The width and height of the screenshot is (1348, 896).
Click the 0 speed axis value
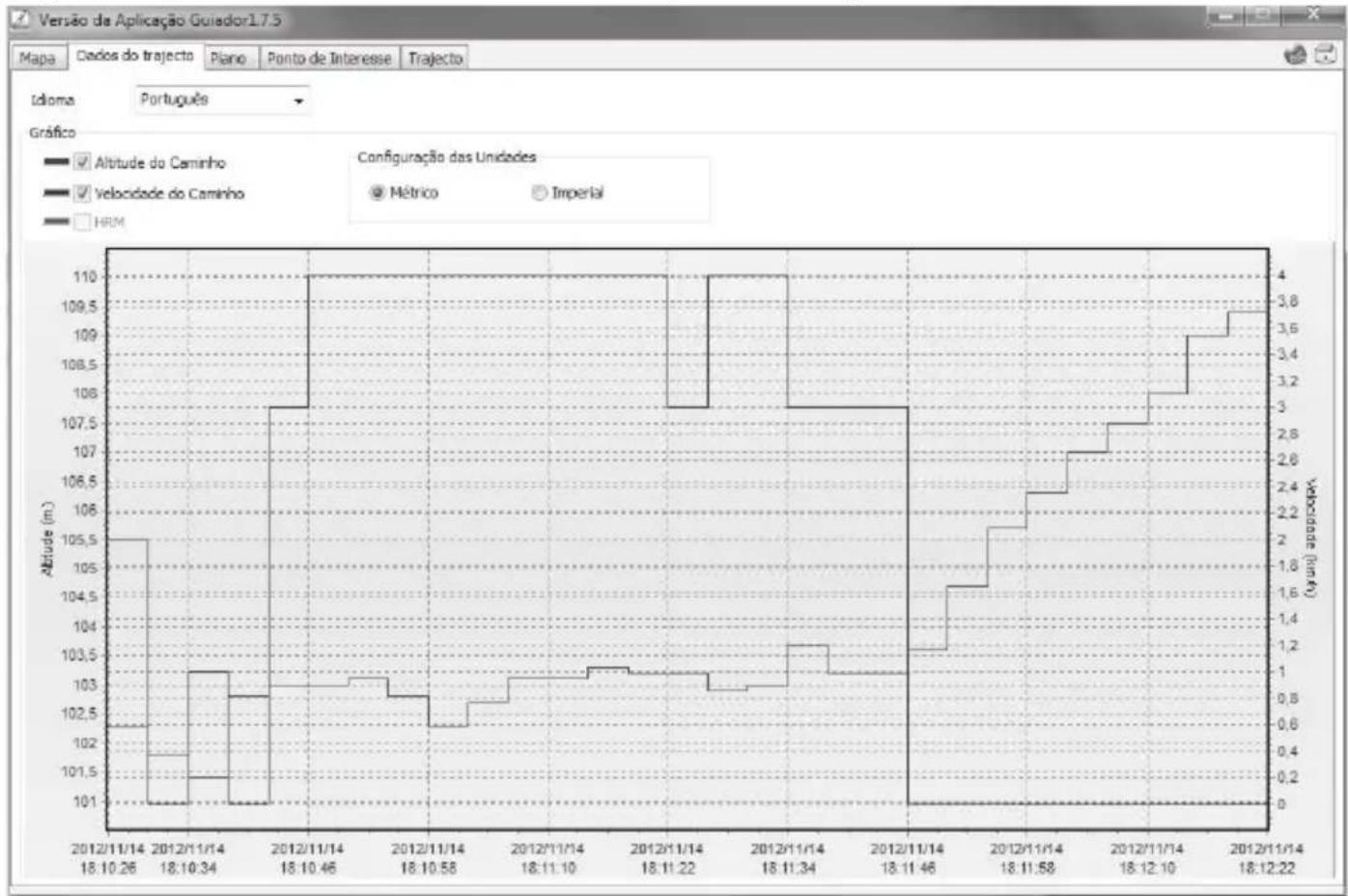(x=1282, y=803)
